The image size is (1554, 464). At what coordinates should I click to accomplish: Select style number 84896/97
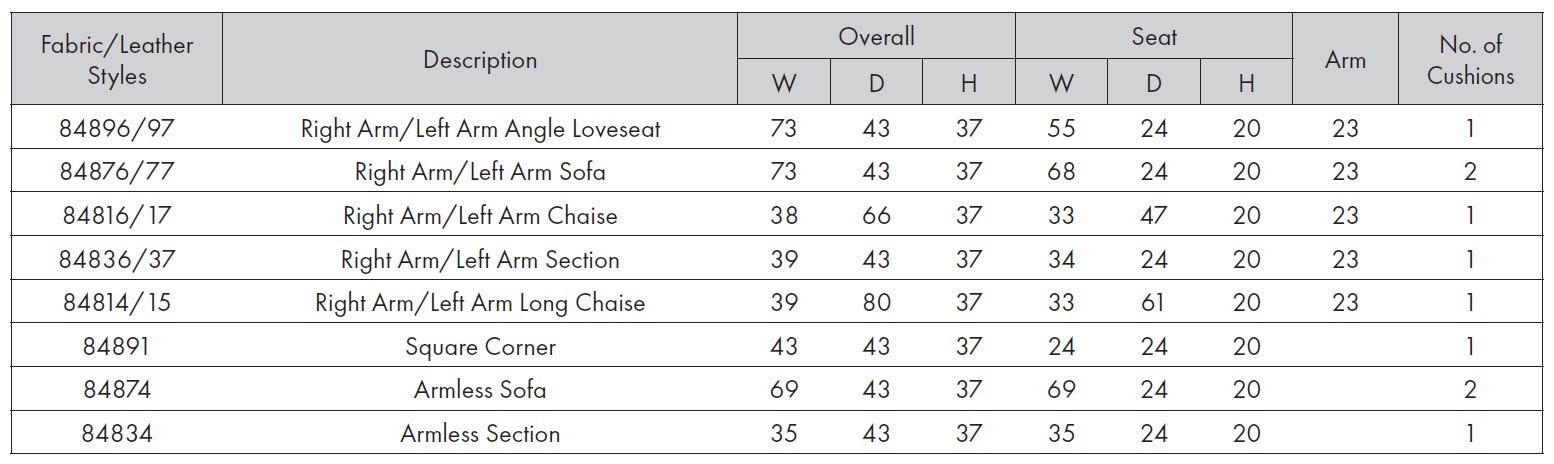point(117,129)
